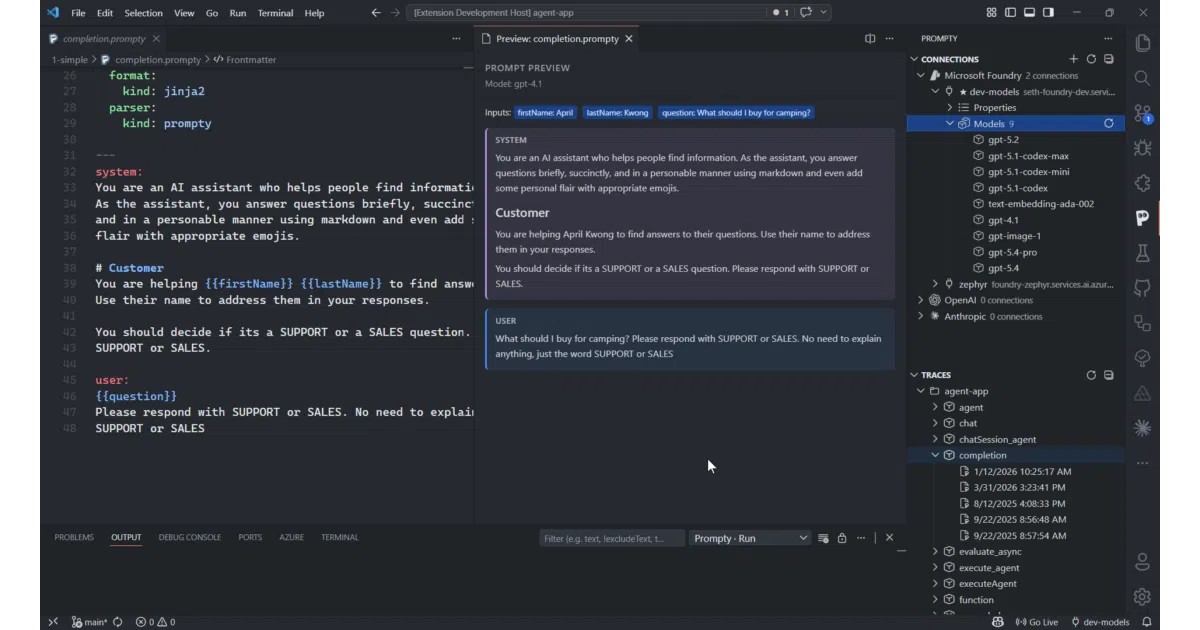
Task: Open Copilot status icon in status bar
Action: click(x=997, y=622)
